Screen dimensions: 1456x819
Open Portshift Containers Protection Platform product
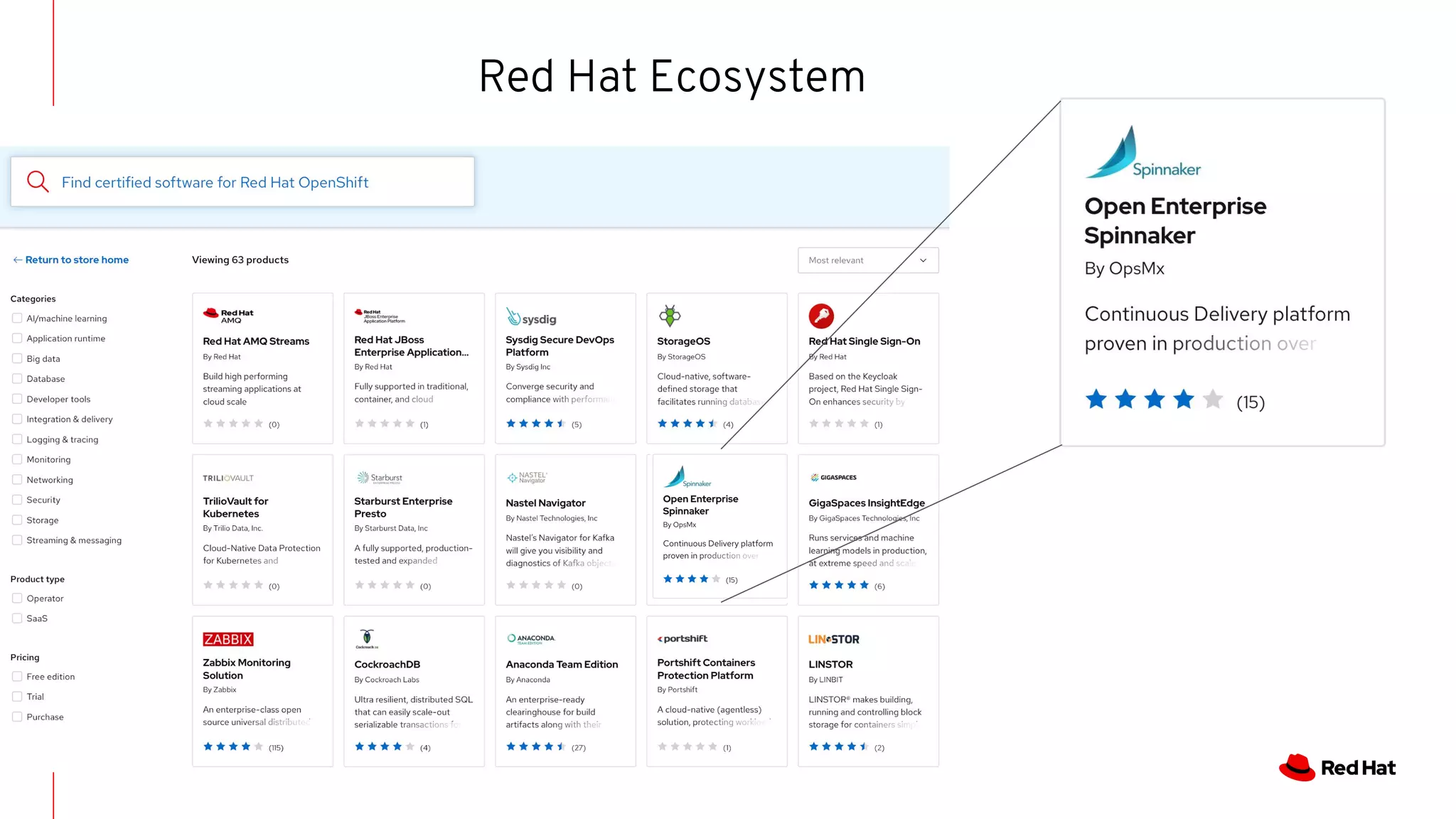706,669
